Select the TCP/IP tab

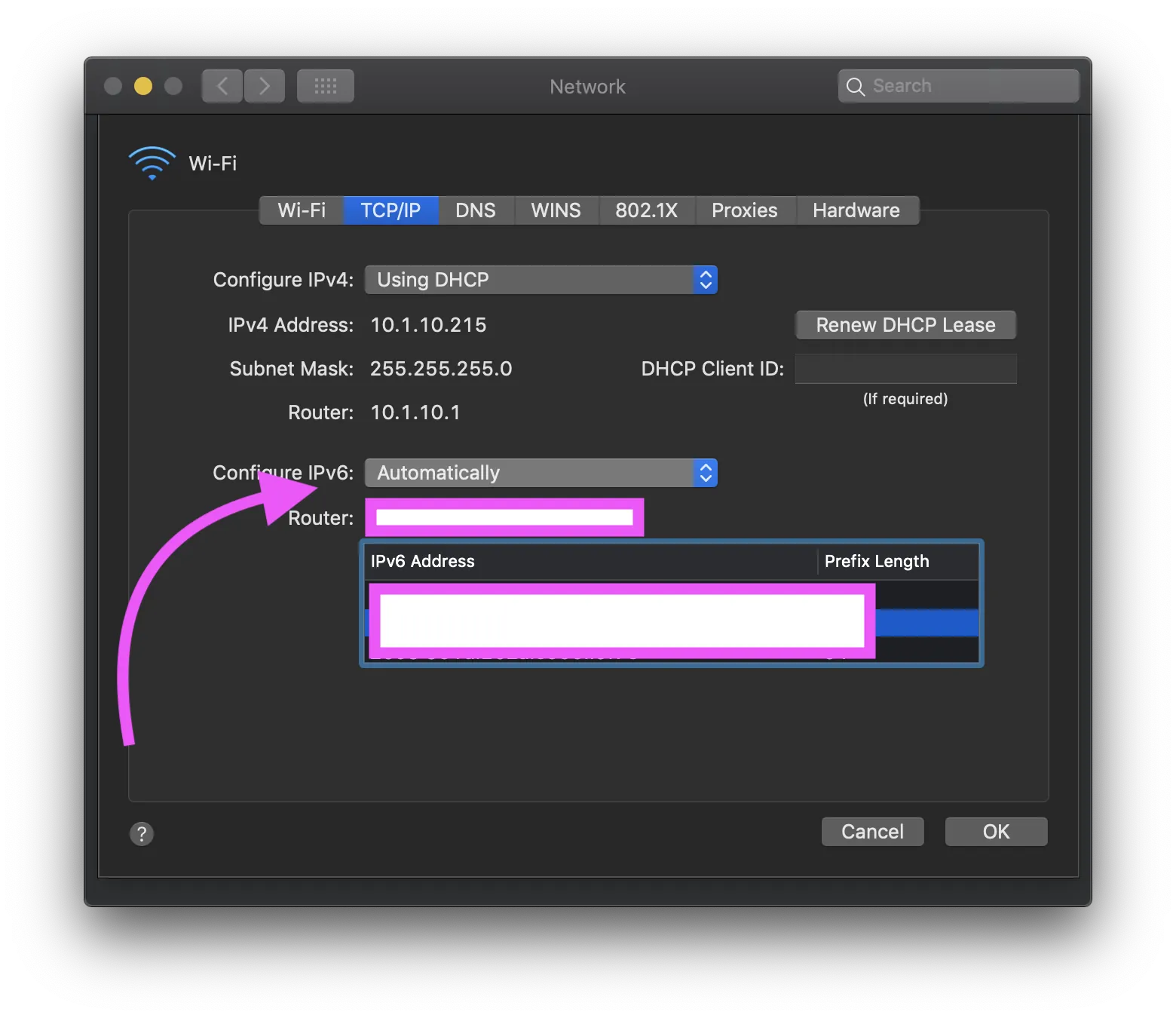[x=390, y=210]
